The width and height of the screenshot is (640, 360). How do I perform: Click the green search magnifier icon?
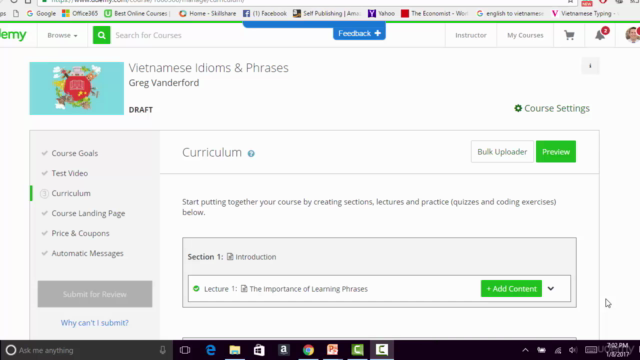(x=101, y=35)
